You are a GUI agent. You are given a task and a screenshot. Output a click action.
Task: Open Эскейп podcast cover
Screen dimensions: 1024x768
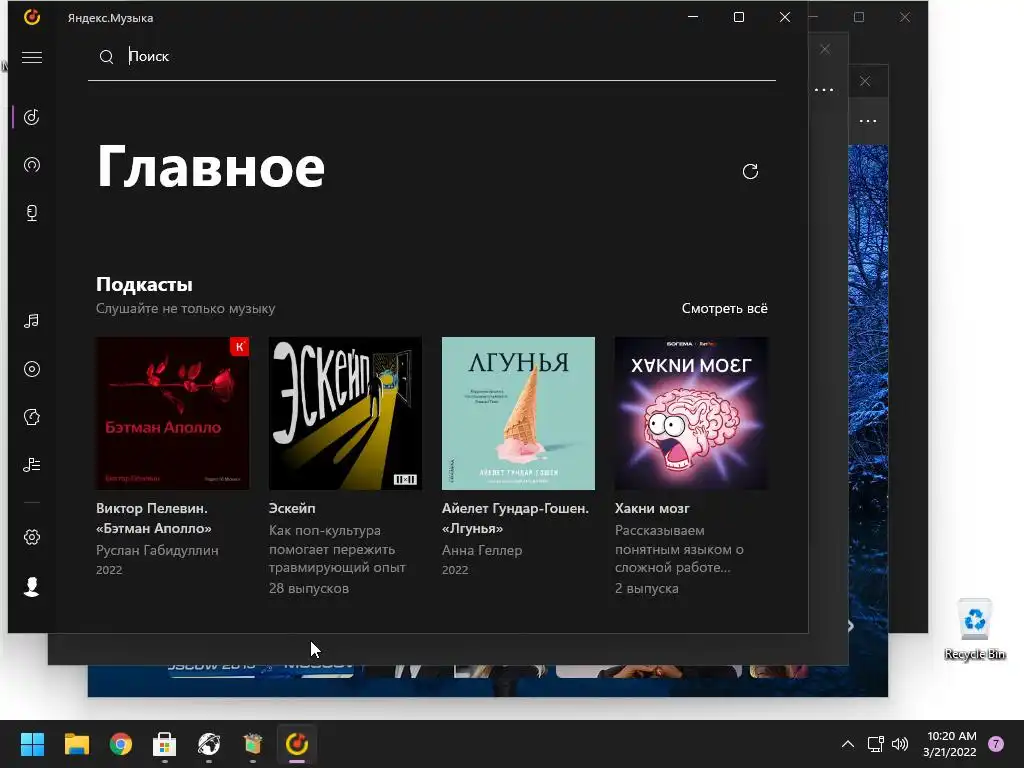point(345,413)
